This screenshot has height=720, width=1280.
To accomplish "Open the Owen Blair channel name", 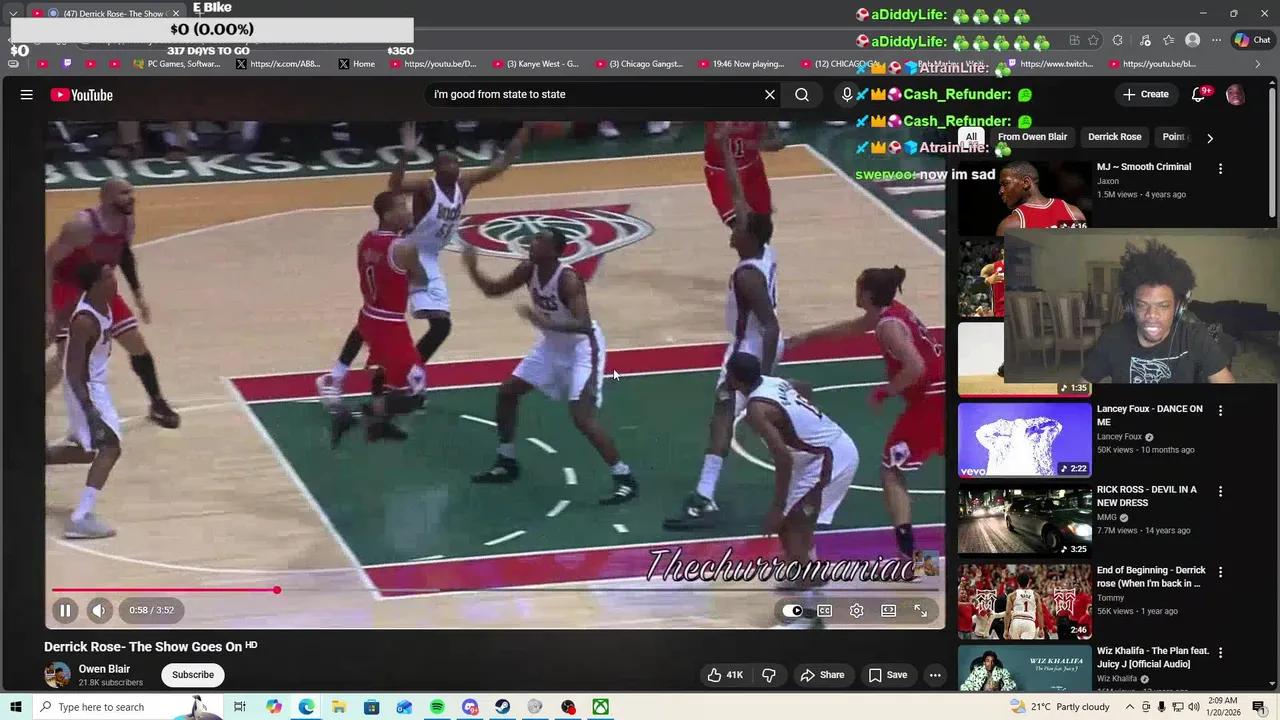I will (x=104, y=669).
